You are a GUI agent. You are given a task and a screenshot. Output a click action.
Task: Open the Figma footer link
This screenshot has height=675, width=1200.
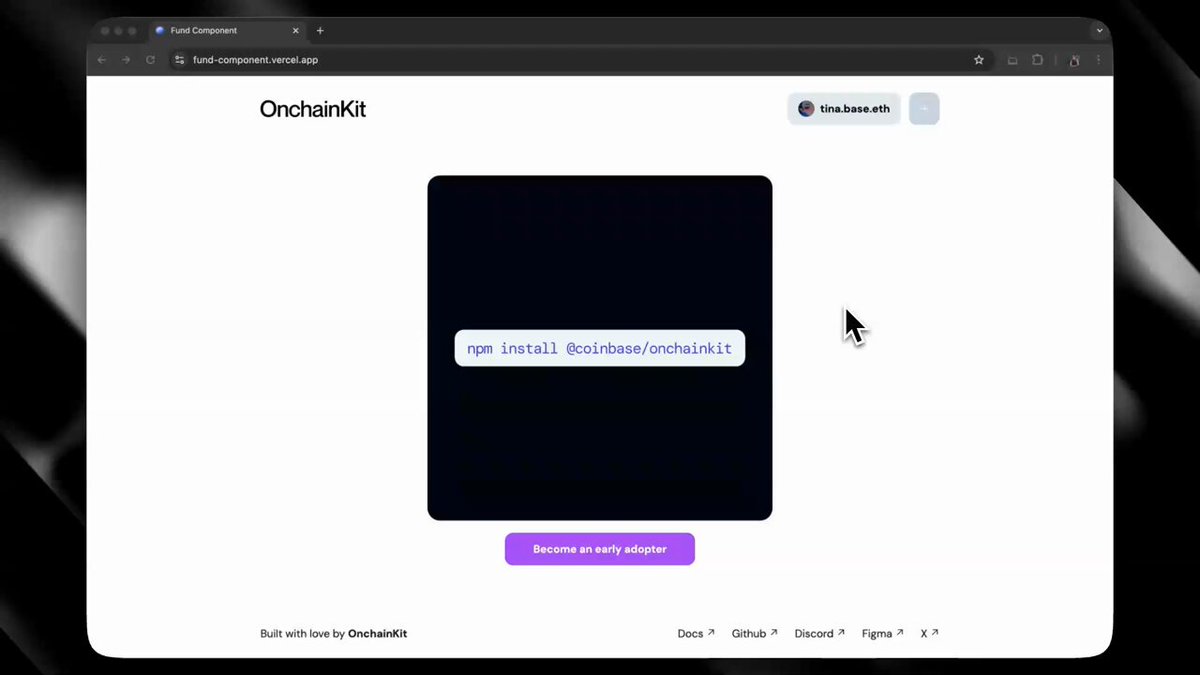tap(883, 634)
